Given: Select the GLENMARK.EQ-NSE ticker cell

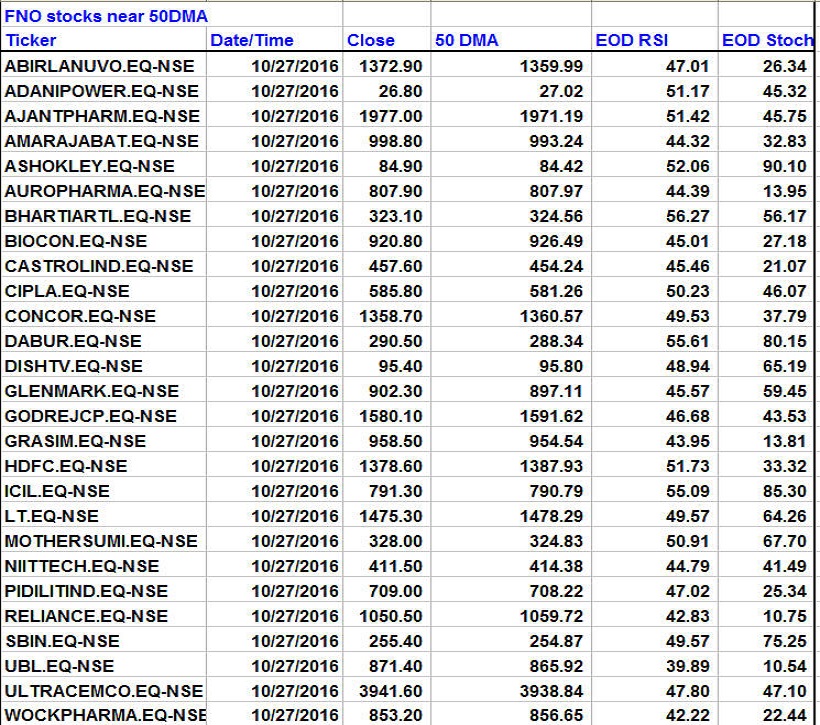Looking at the screenshot, I should click(x=92, y=391).
